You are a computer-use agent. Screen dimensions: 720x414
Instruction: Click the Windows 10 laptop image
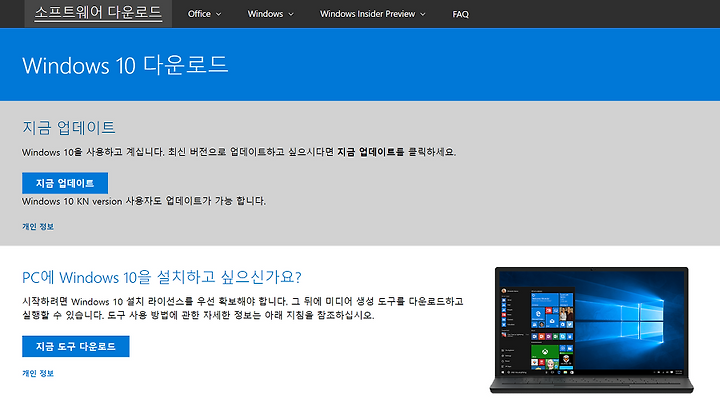pos(591,330)
